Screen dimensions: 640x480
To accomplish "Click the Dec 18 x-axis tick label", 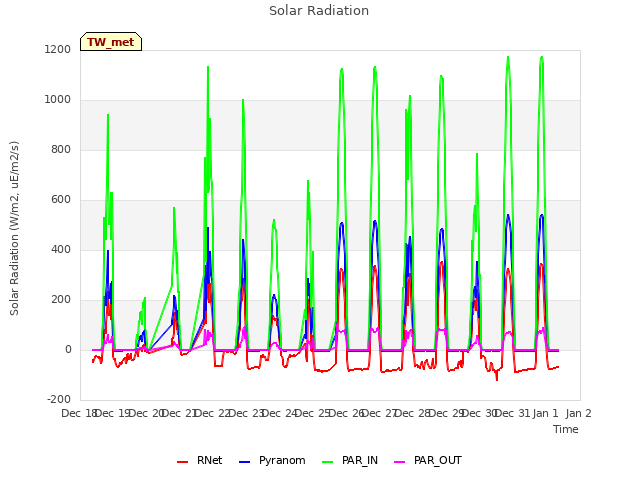I will click(x=78, y=413).
